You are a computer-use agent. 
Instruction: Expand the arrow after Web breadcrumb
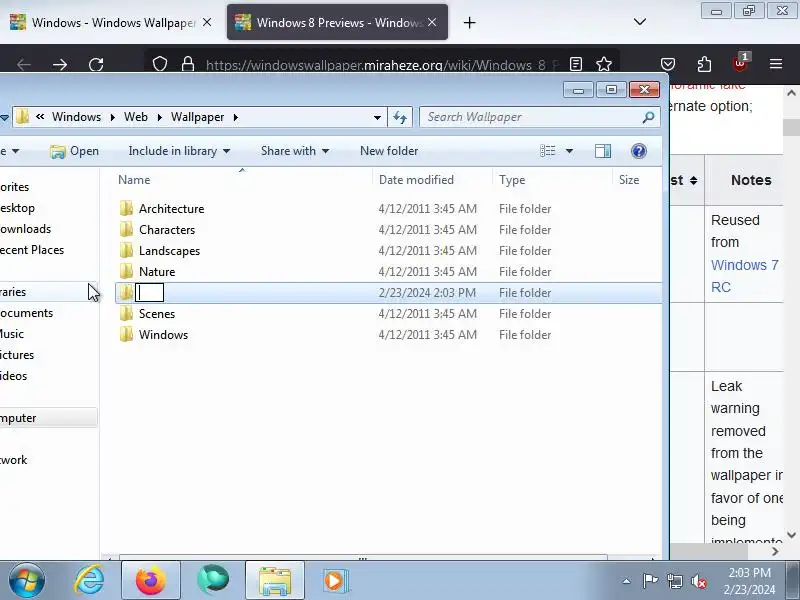(x=160, y=117)
